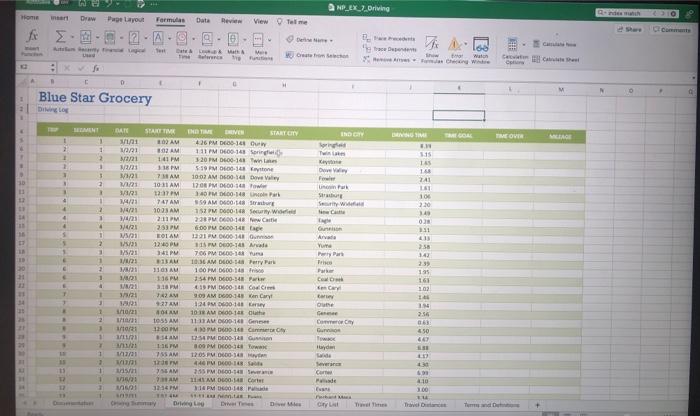Click the Name Box showing K2
The image size is (700, 416).
tap(34, 67)
